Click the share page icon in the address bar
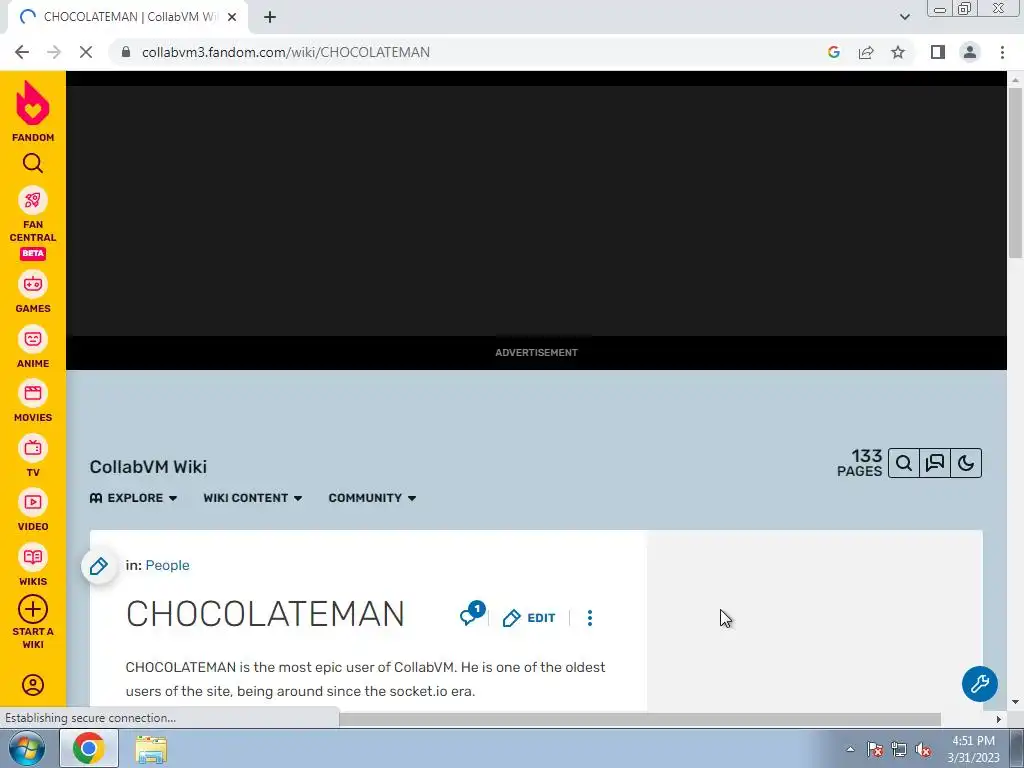Image resolution: width=1024 pixels, height=768 pixels. [866, 52]
